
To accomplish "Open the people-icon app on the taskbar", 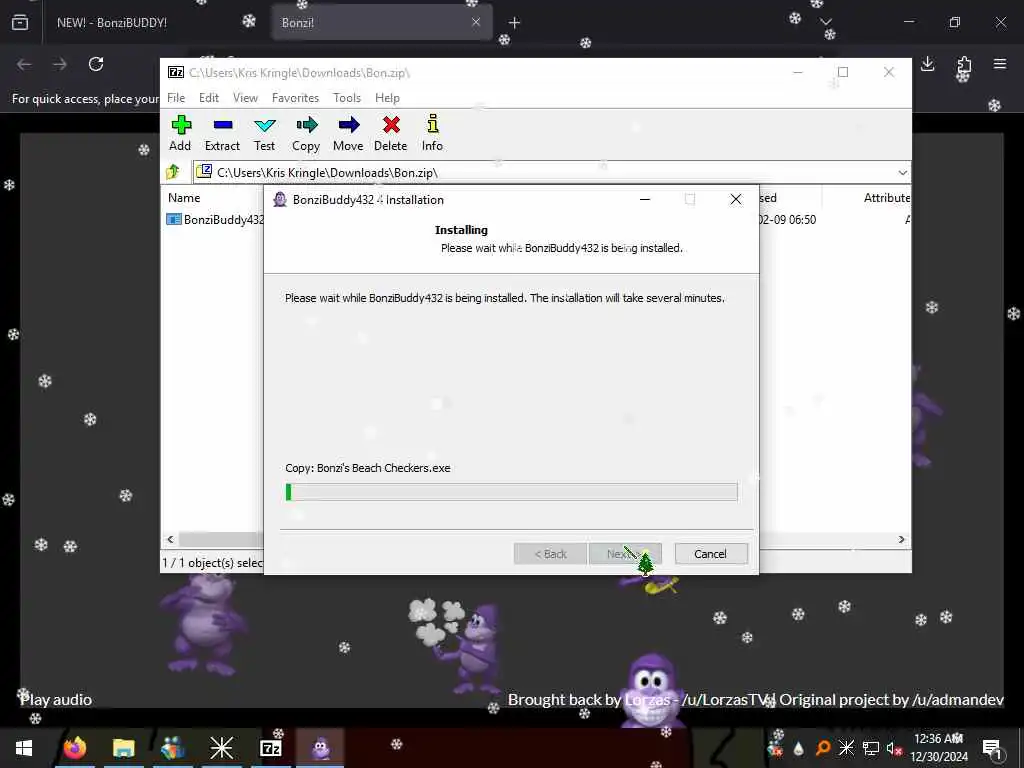I will click(x=172, y=748).
